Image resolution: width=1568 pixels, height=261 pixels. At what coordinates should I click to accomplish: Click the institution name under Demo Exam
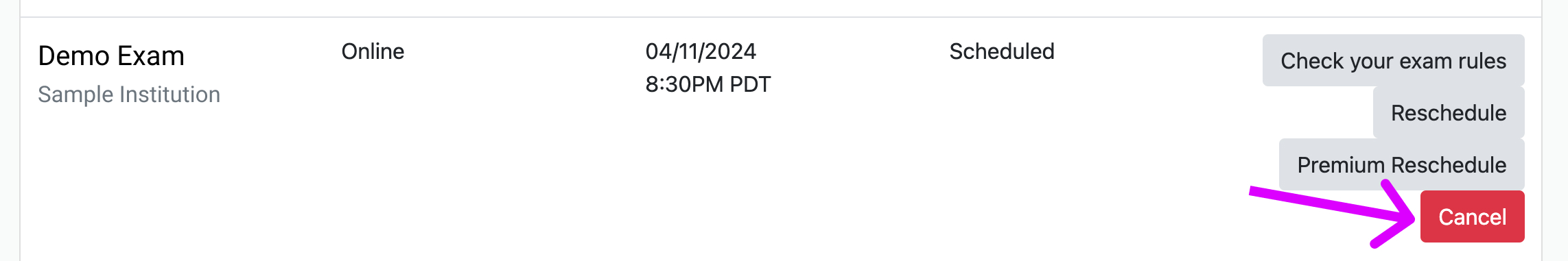point(129,94)
